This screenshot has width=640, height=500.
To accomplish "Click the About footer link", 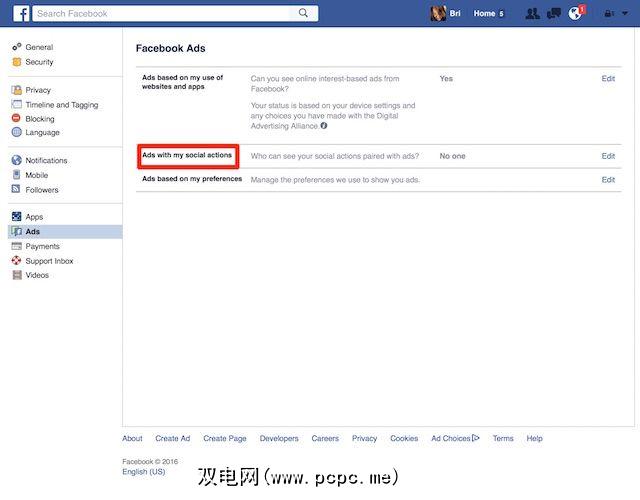I will pos(132,438).
